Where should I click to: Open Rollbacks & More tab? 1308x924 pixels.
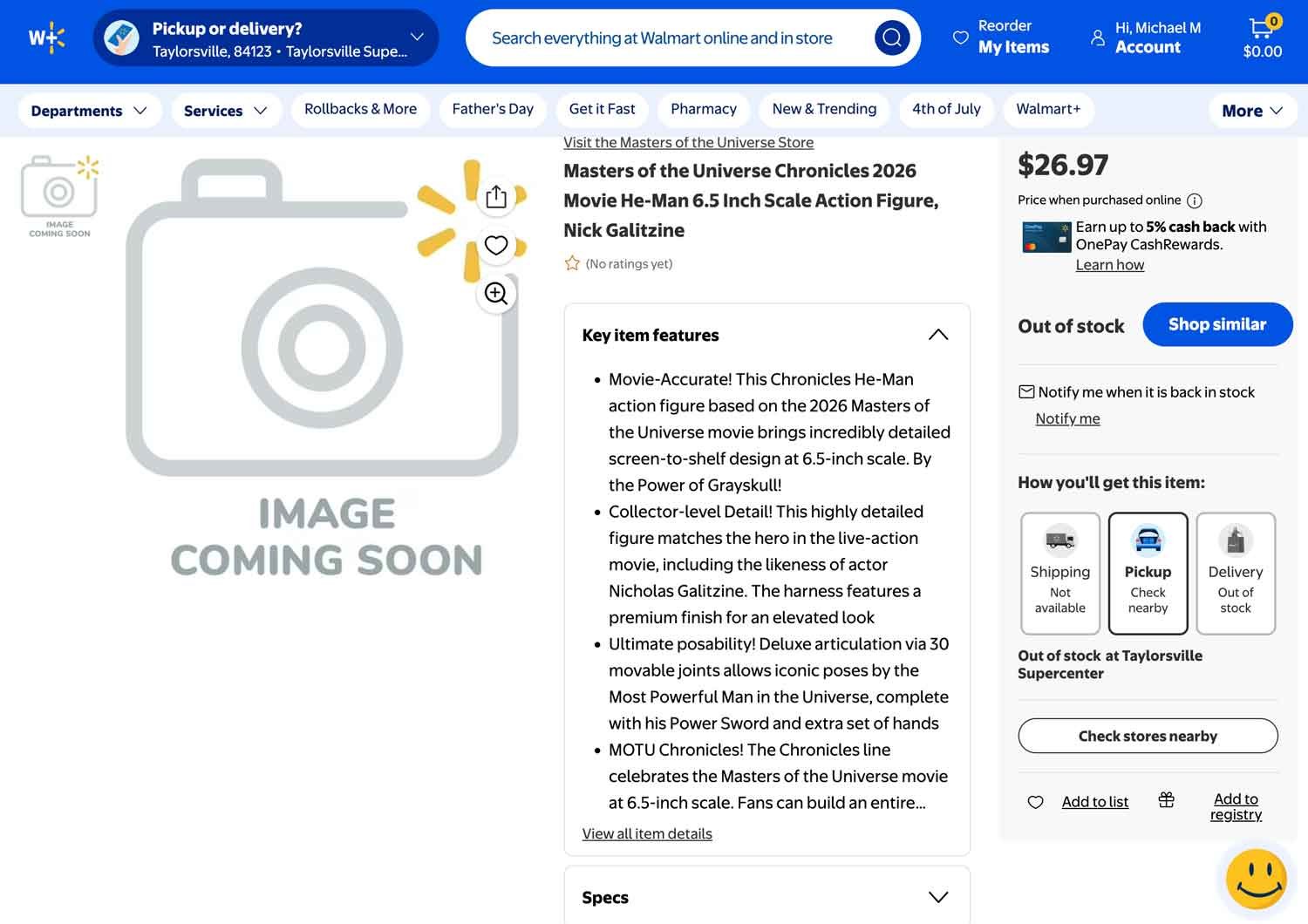click(x=360, y=109)
